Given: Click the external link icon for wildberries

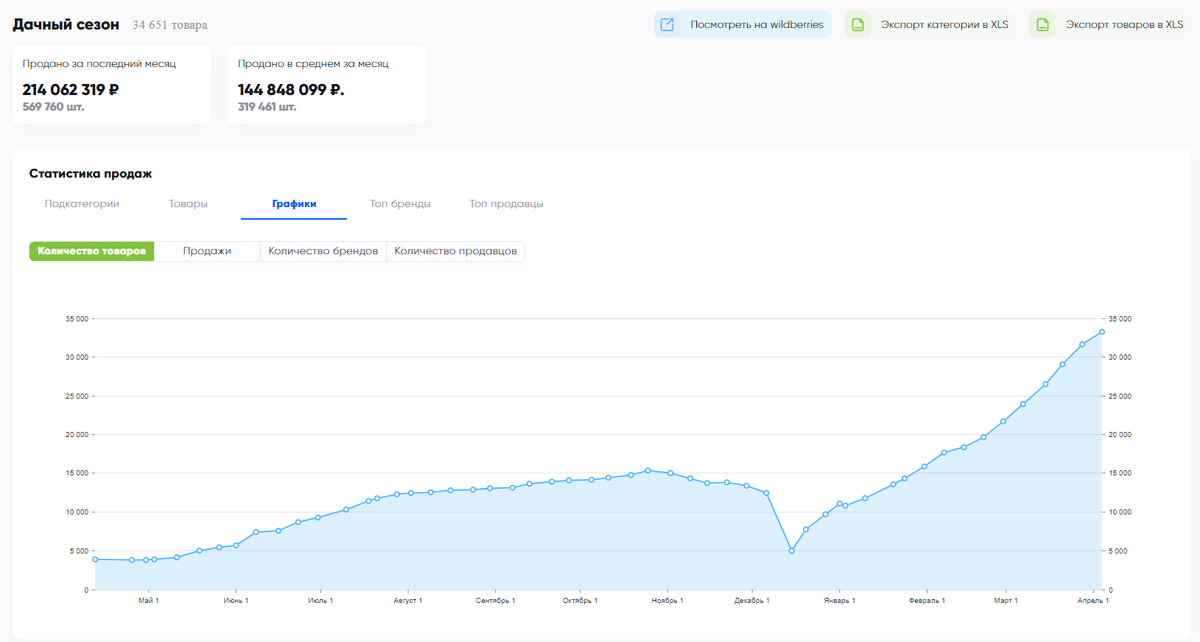Looking at the screenshot, I should pos(667,25).
